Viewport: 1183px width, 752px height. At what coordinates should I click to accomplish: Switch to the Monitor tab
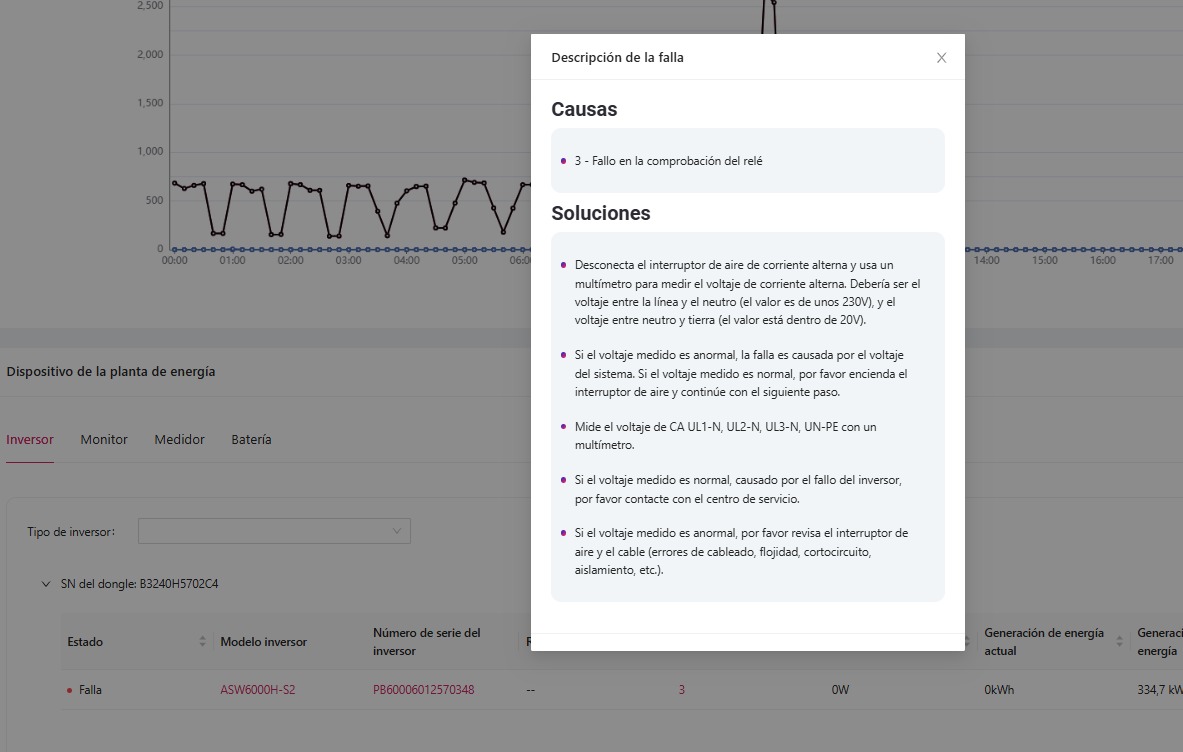click(x=104, y=439)
